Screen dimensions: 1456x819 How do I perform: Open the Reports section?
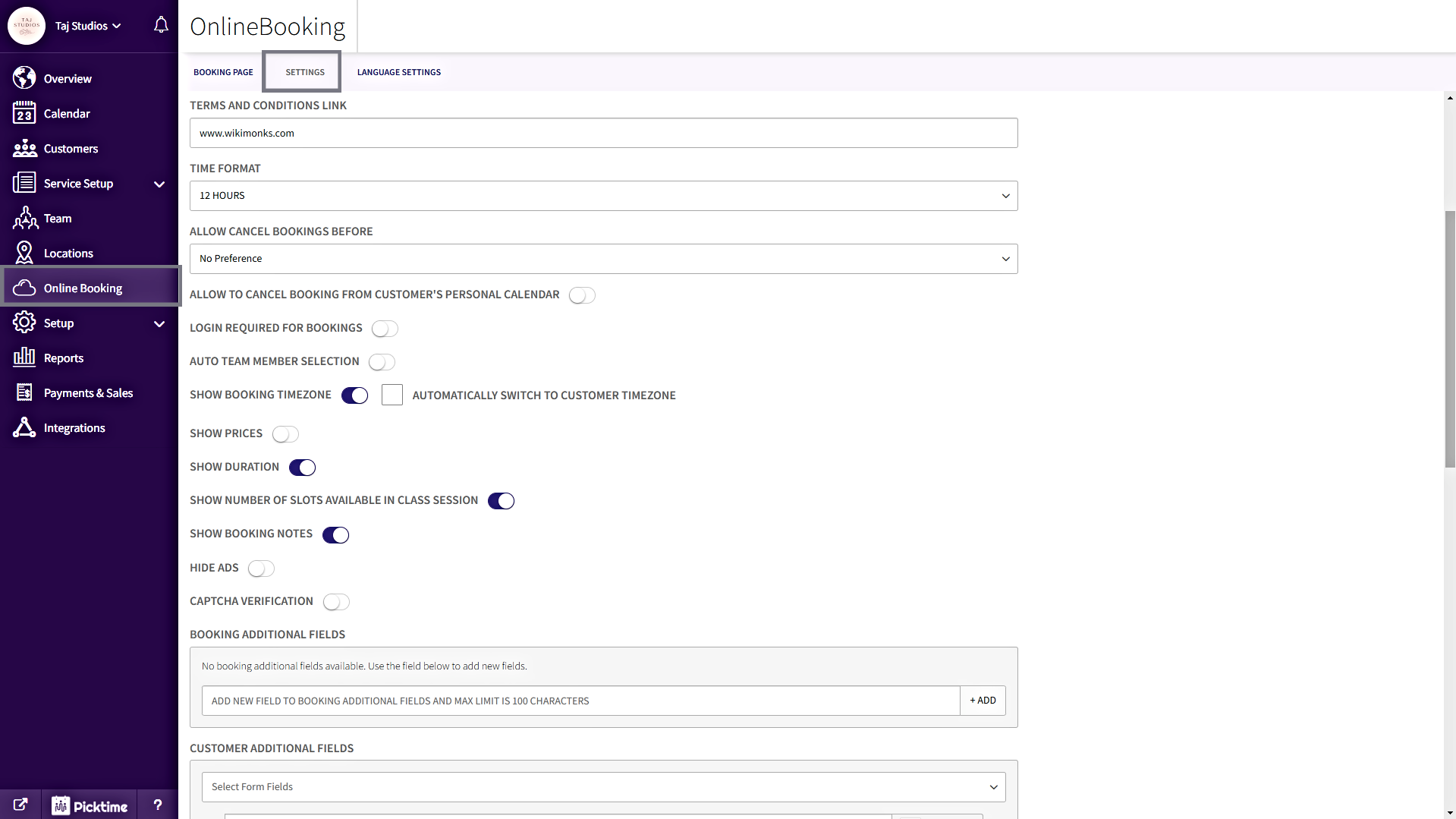(64, 358)
